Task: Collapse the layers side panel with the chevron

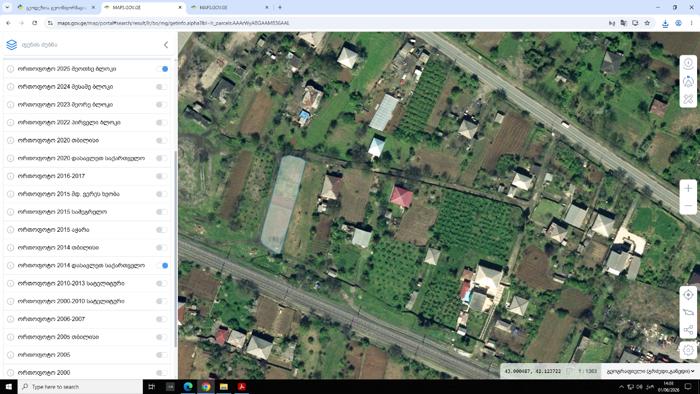Action: 166,45
